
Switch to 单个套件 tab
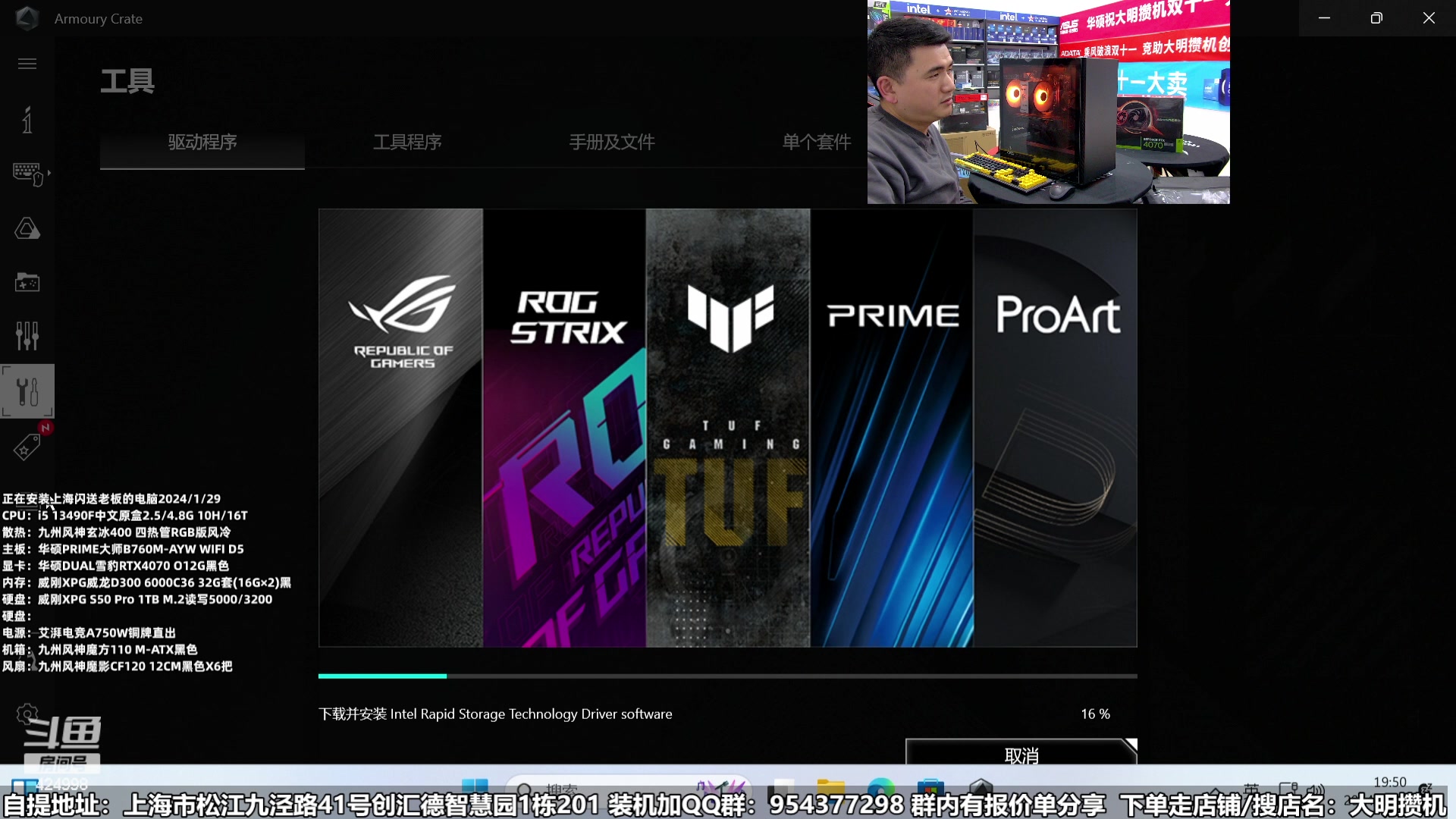pos(817,142)
